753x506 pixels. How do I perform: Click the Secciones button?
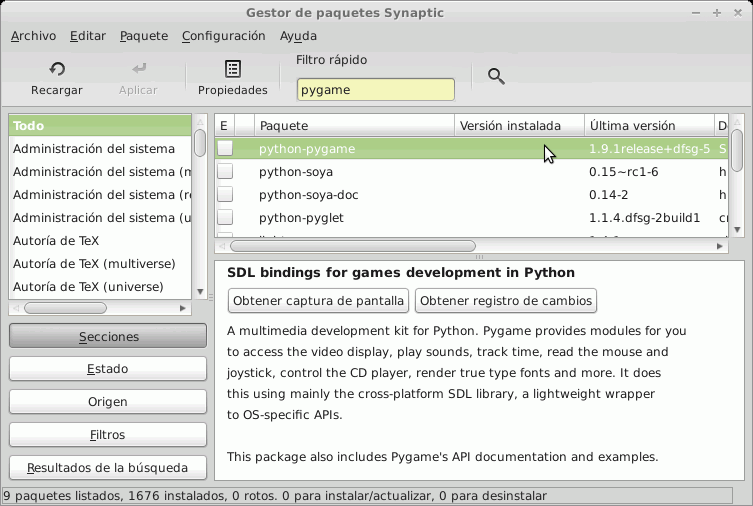click(108, 336)
